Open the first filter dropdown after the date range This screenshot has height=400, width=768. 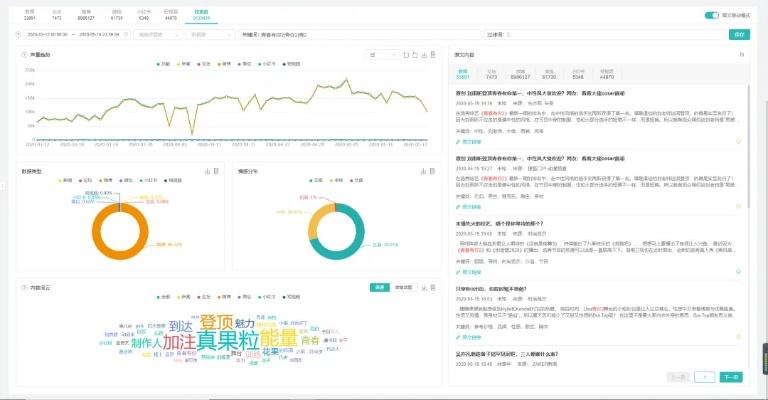(x=157, y=34)
